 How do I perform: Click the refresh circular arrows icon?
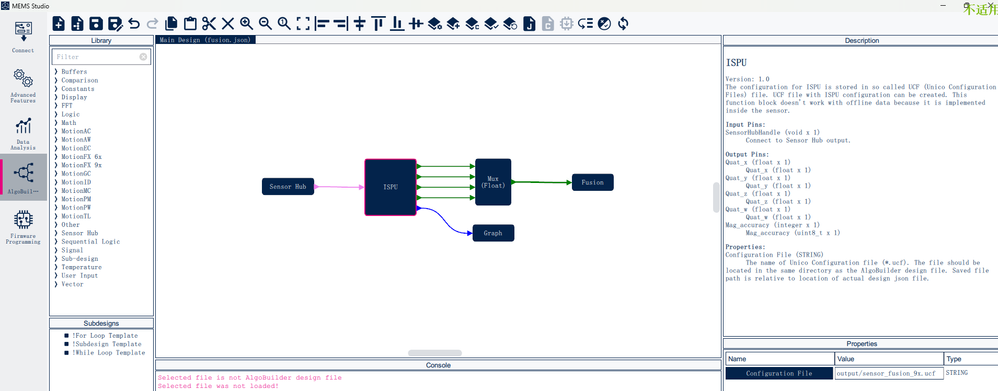pos(624,24)
